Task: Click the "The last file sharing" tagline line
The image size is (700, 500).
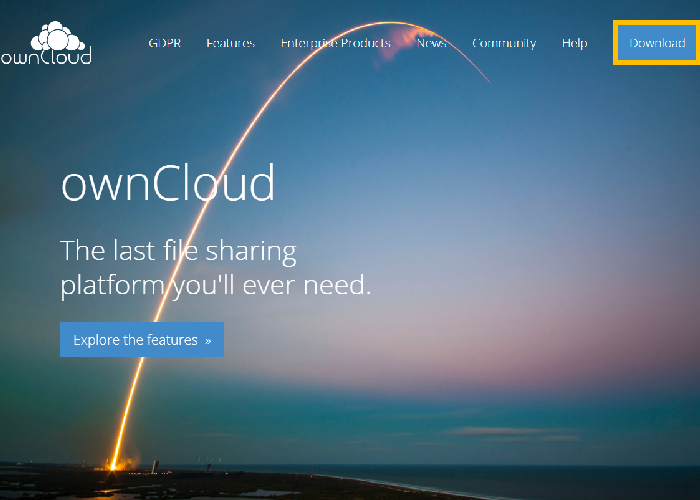Action: (178, 249)
